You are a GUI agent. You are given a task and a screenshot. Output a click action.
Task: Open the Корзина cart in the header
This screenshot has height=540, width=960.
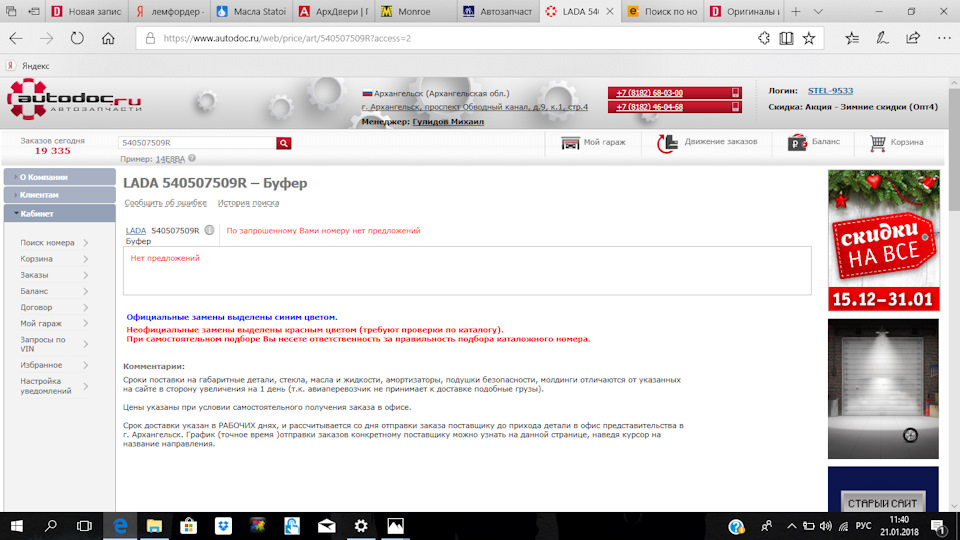tap(897, 143)
